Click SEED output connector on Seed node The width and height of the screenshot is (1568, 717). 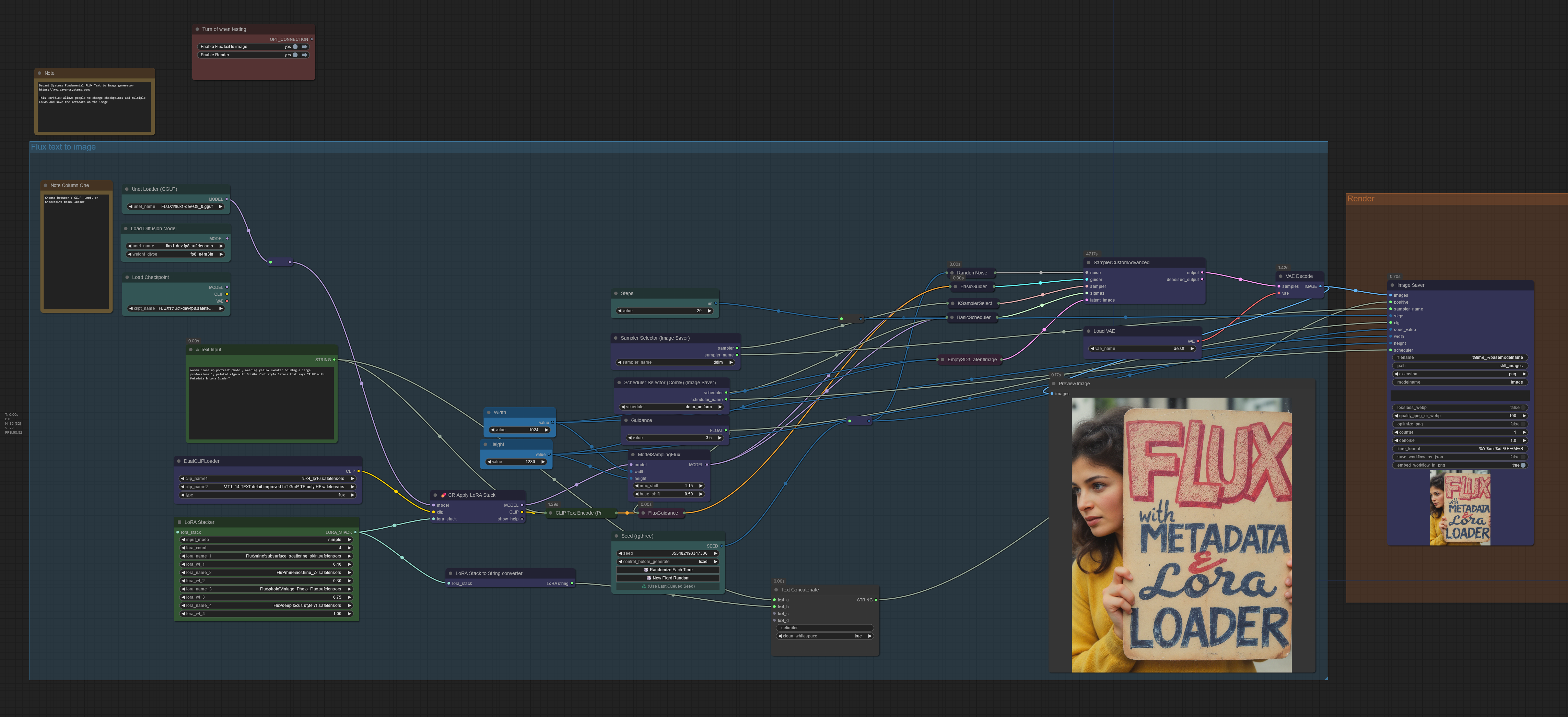[x=721, y=546]
